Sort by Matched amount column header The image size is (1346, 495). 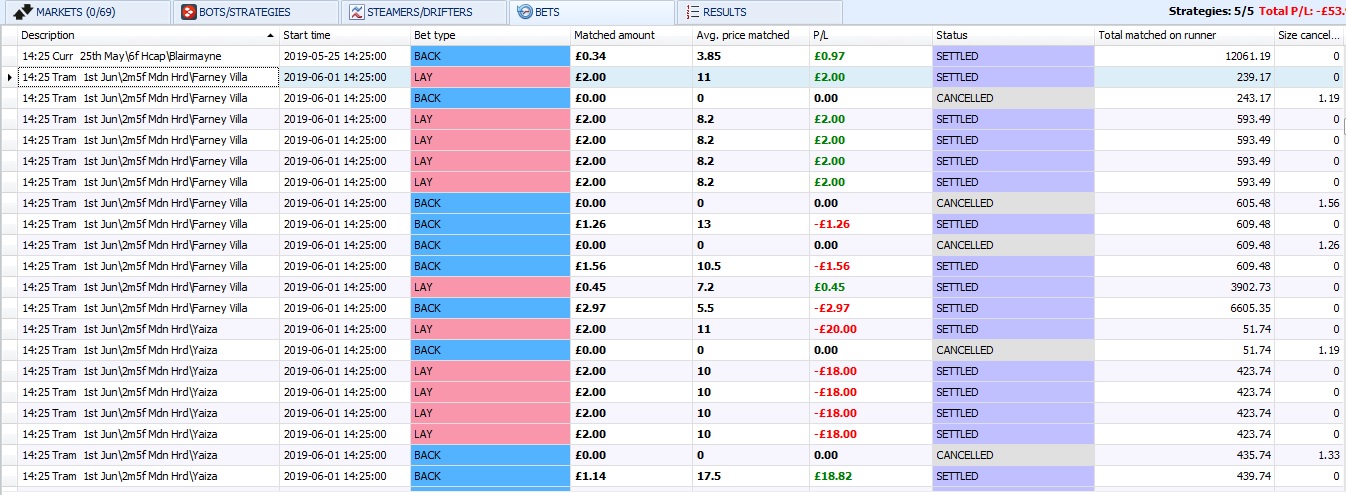pyautogui.click(x=631, y=35)
